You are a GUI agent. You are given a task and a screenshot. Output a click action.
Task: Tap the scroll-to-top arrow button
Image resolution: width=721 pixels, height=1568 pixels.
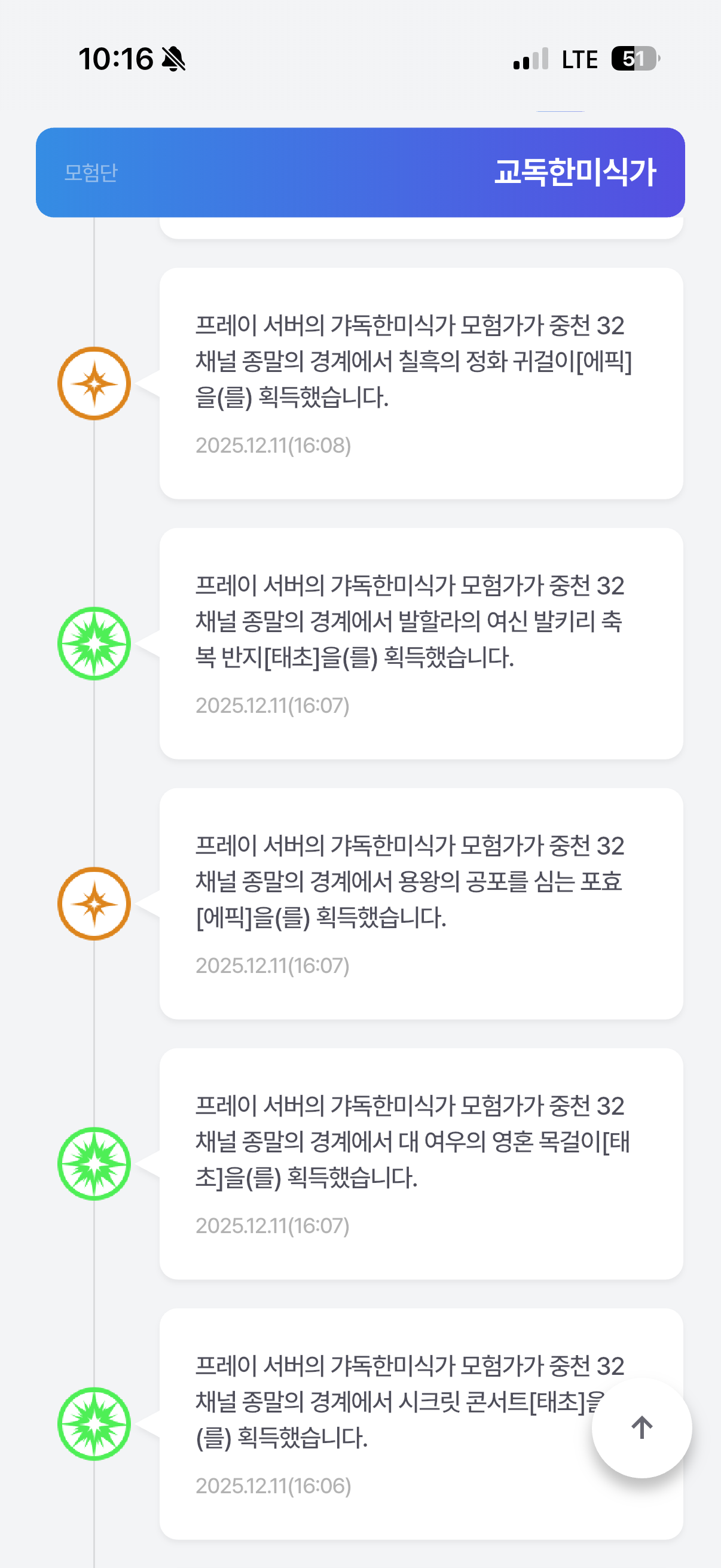pos(641,1427)
